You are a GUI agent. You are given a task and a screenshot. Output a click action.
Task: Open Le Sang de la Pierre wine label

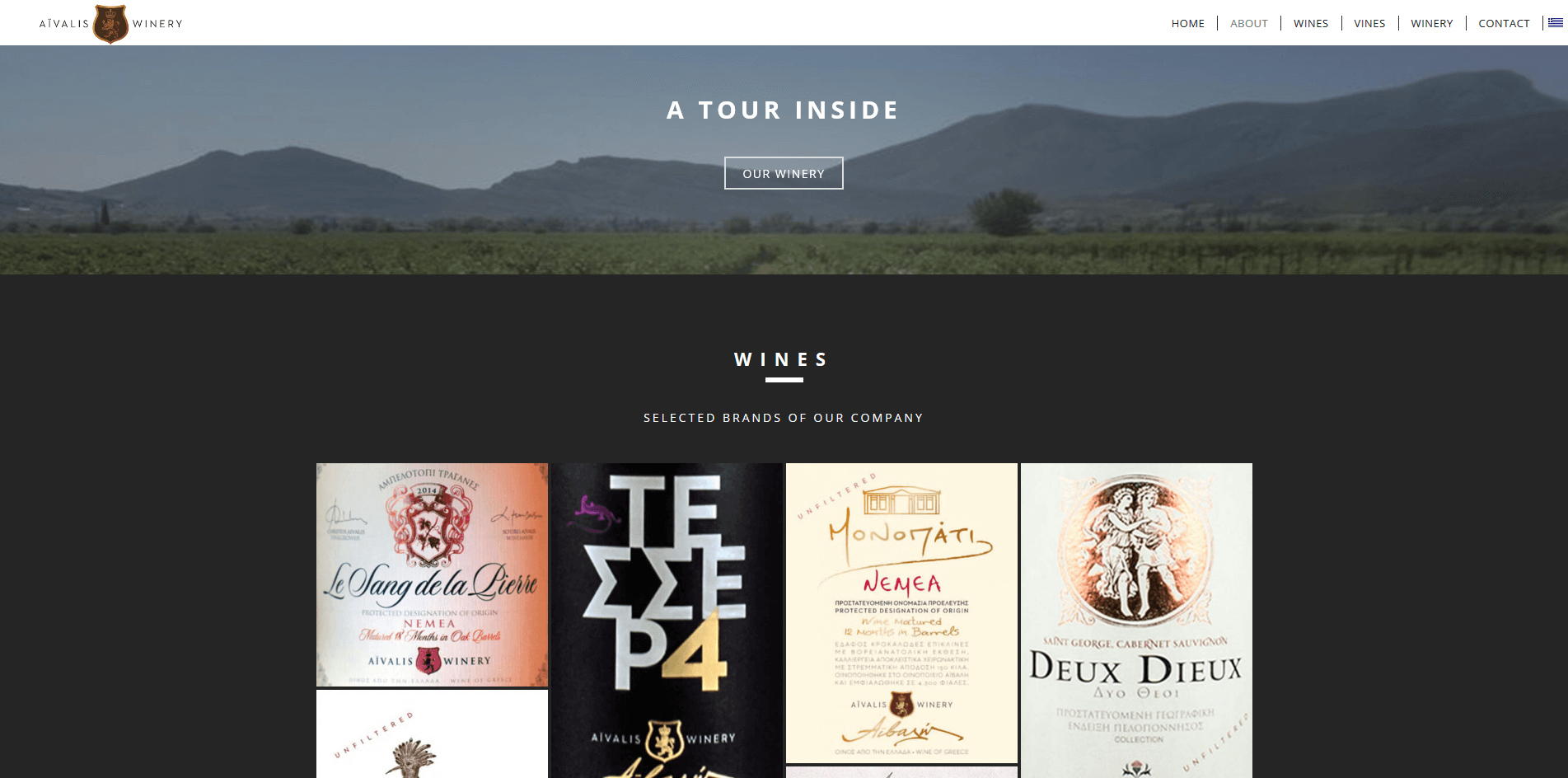coord(432,574)
